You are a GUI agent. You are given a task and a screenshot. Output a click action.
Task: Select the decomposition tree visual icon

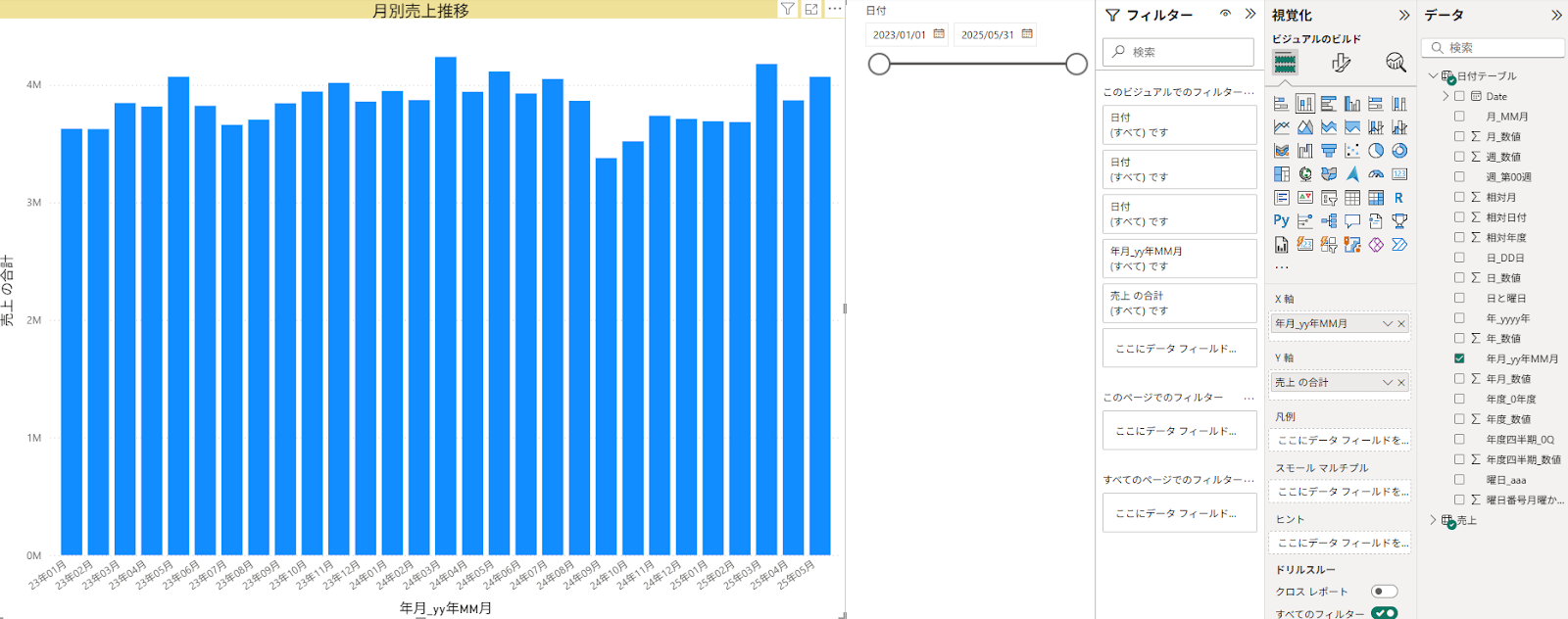[x=1329, y=221]
